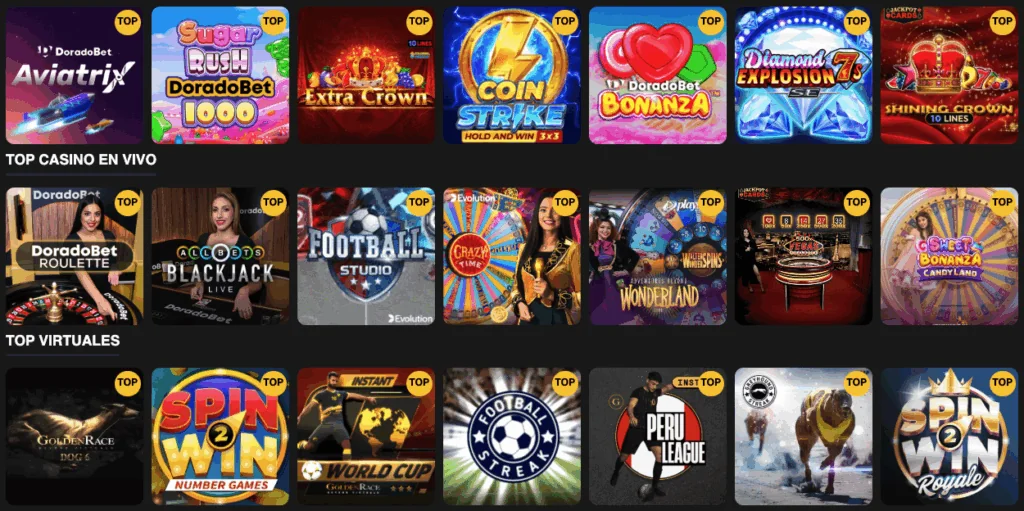Screen dimensions: 1024x511
Task: Open the Extra Crown slot
Action: [366, 75]
